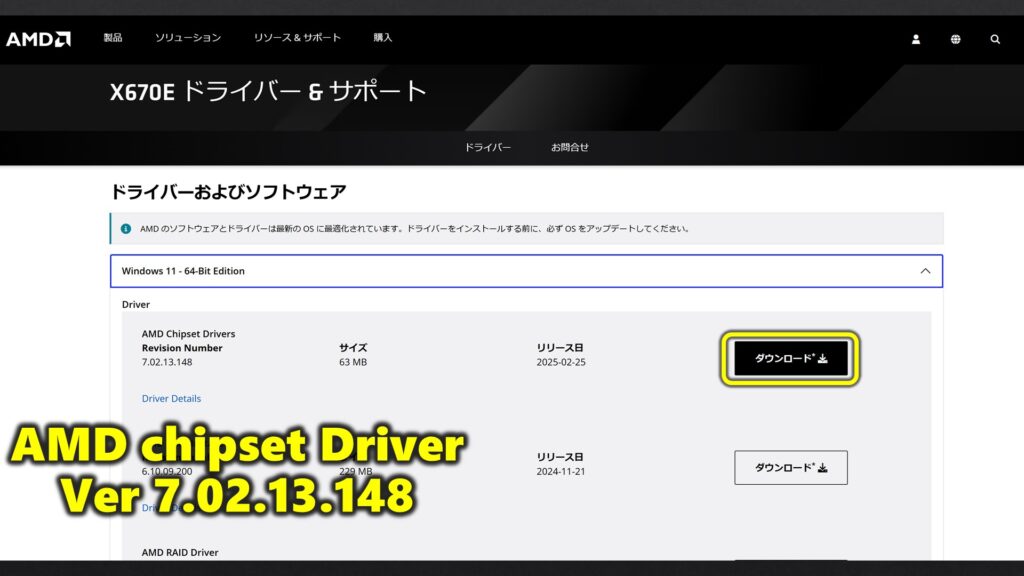Collapse the Windows 11 - 64-Bit Edition section
This screenshot has width=1024, height=576.
(526, 271)
